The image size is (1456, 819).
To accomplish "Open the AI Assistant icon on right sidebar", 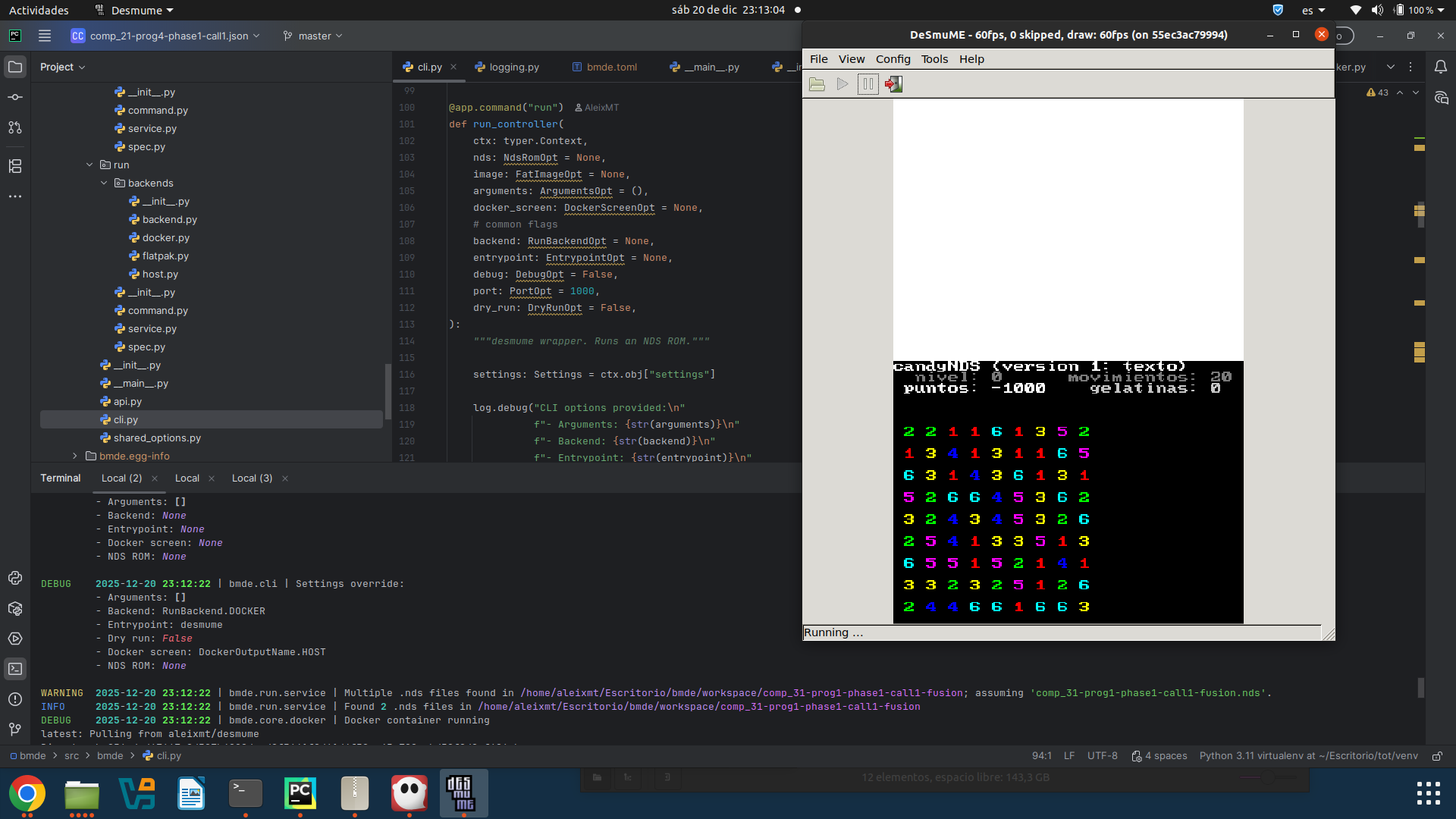I will pos(1441,98).
